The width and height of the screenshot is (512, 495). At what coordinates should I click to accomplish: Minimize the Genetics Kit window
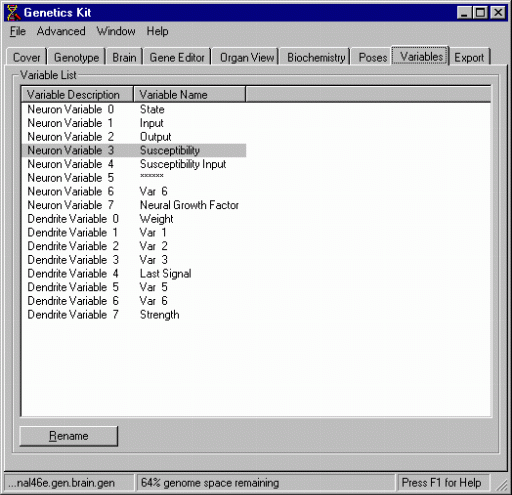pos(464,13)
